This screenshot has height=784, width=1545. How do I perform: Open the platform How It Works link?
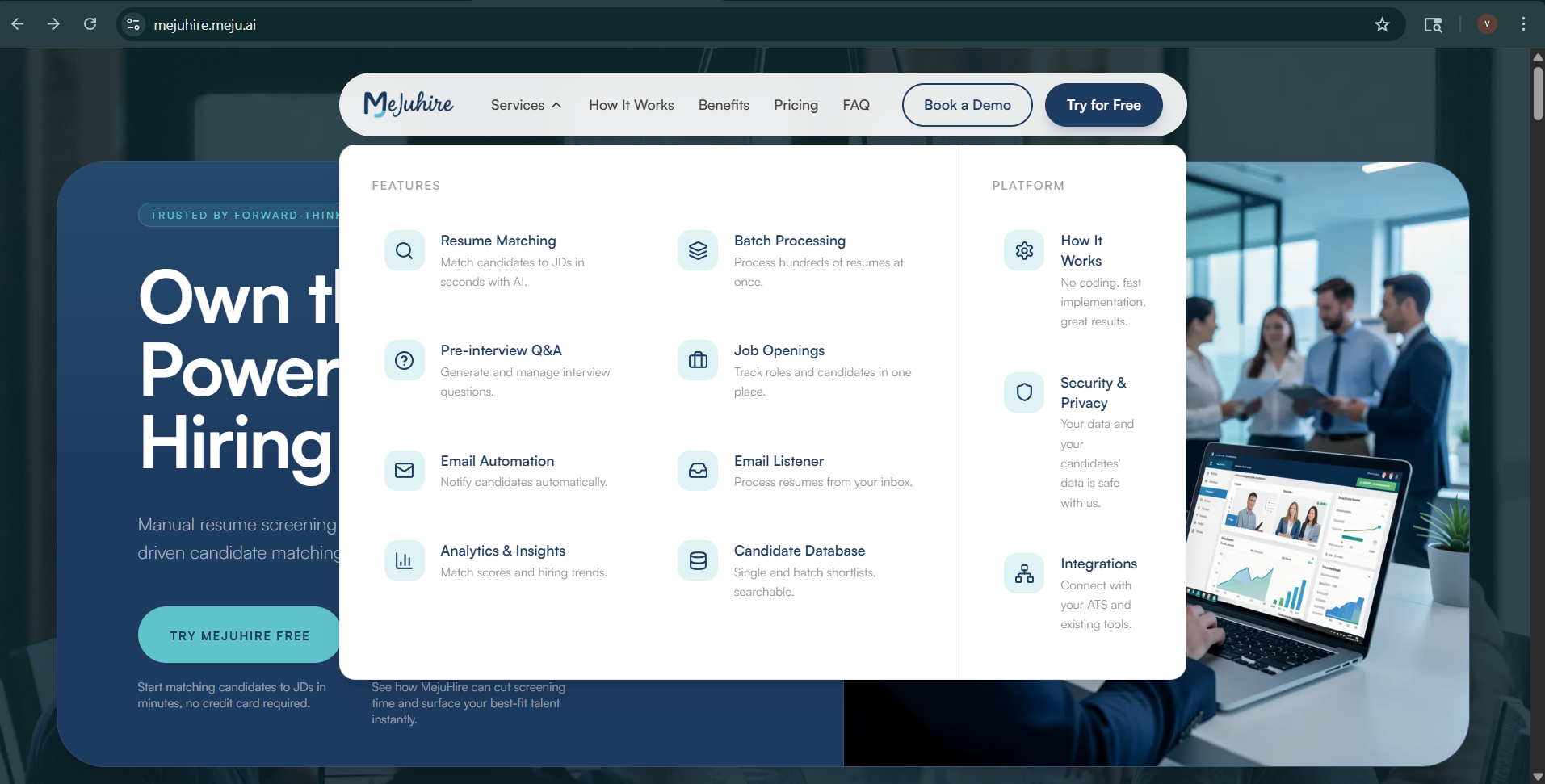(x=1081, y=250)
